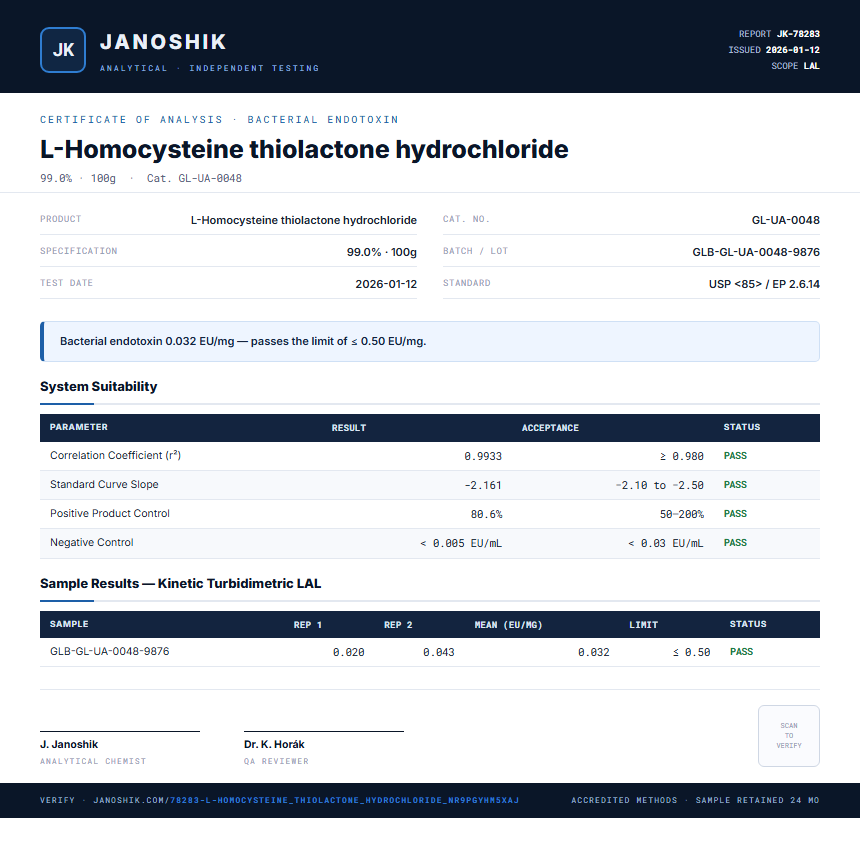Click the specification value 99.0% · 100g
Screen dimensions: 860x846
381,252
